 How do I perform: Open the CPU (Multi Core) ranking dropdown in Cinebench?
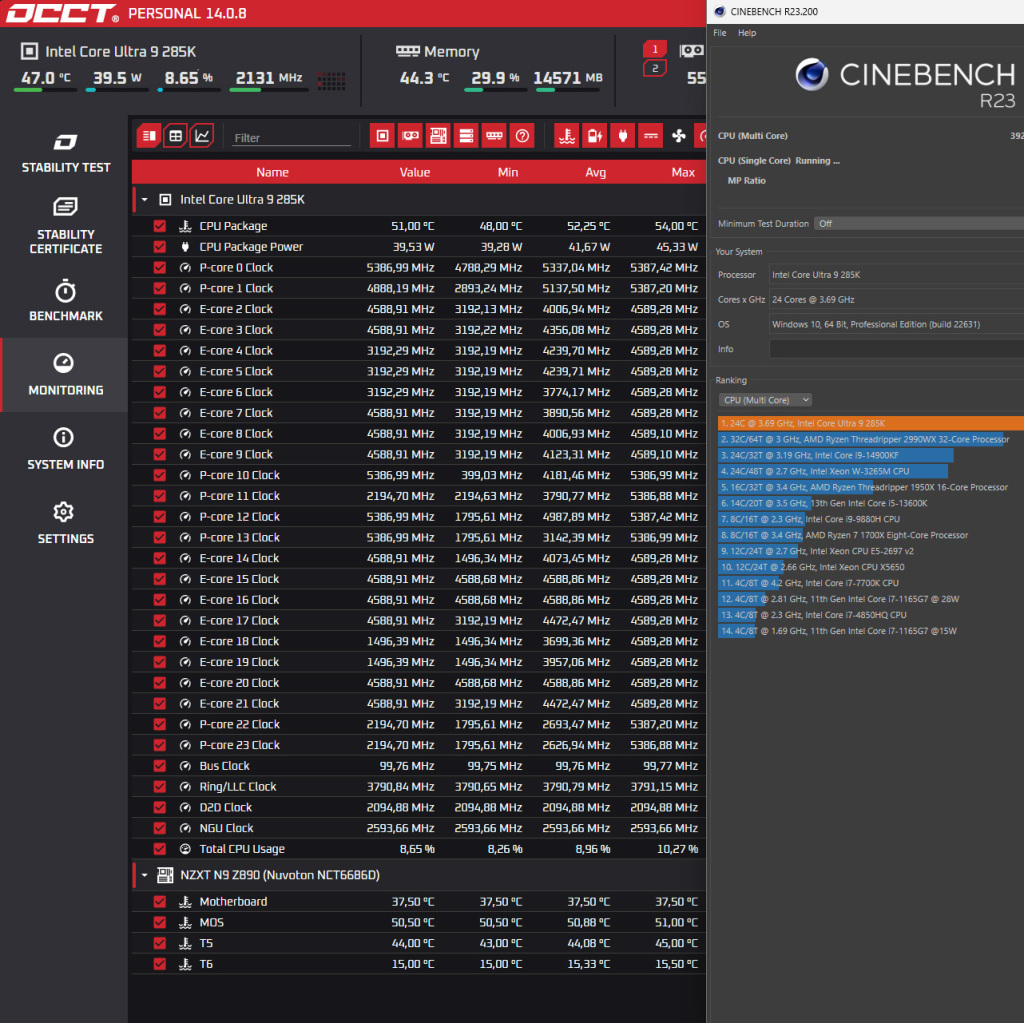point(765,400)
